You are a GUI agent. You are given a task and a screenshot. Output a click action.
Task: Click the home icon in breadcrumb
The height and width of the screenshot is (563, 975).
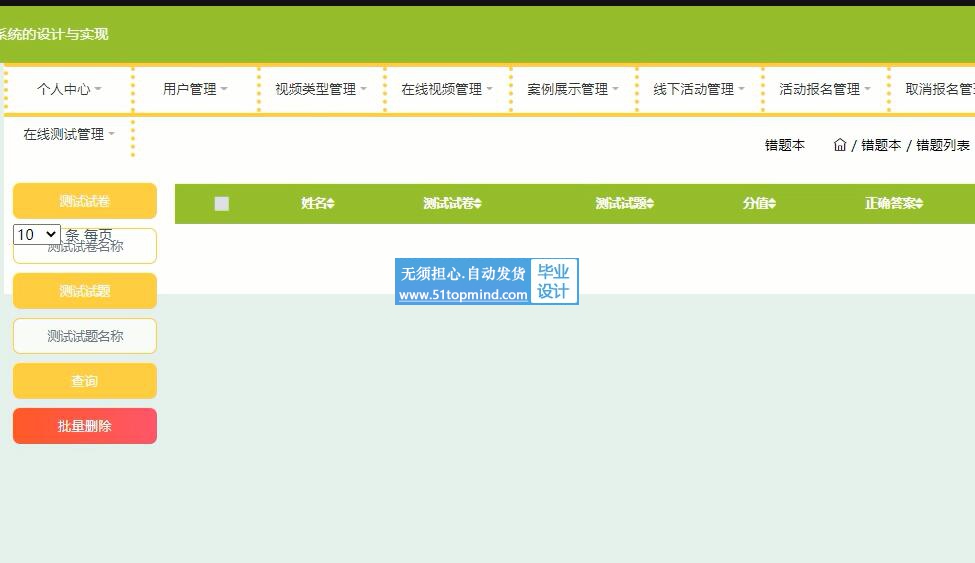tap(840, 145)
